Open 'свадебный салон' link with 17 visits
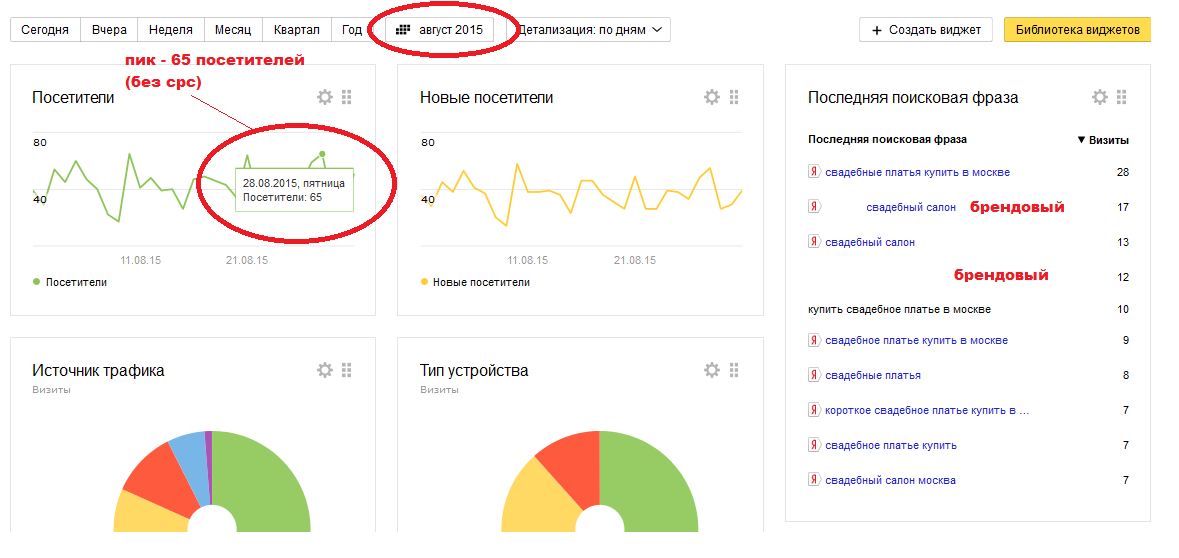Viewport: 1179px width, 558px height. click(x=911, y=207)
